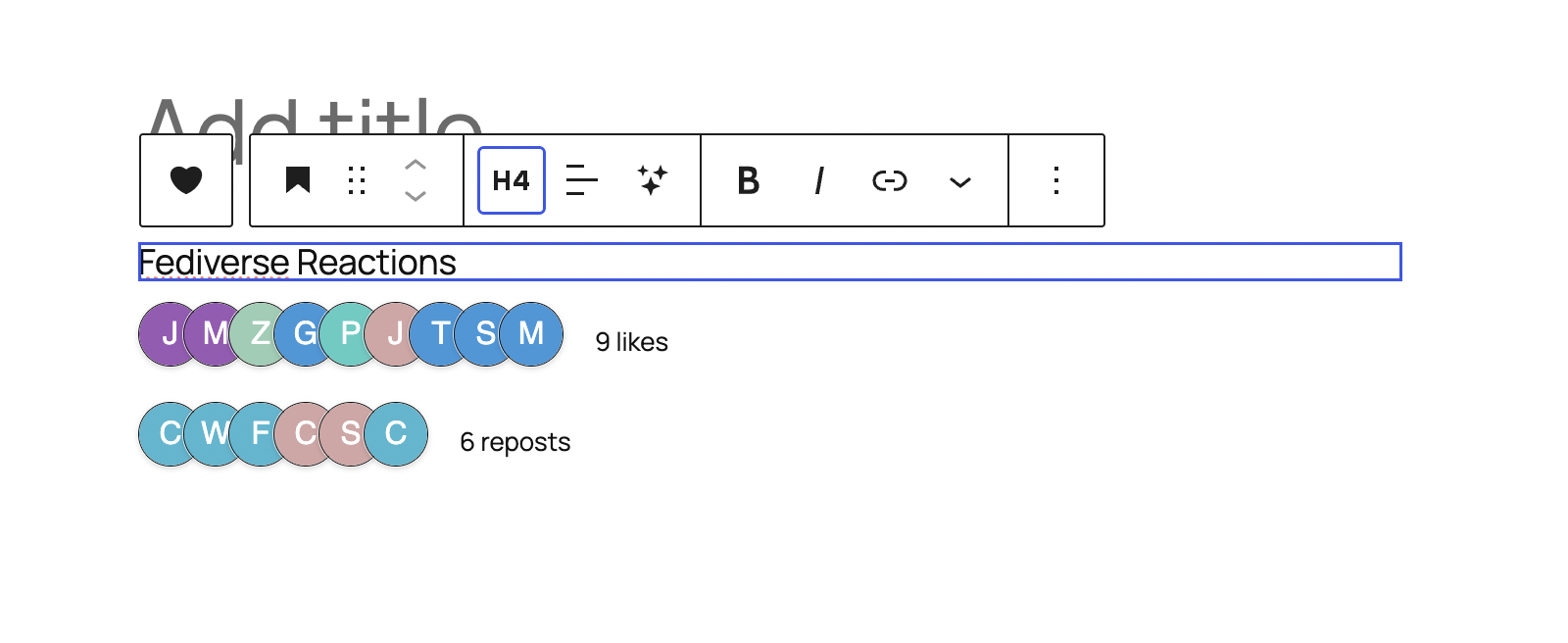Open the three-dot block options menu
The height and width of the screenshot is (643, 1568).
click(x=1056, y=180)
